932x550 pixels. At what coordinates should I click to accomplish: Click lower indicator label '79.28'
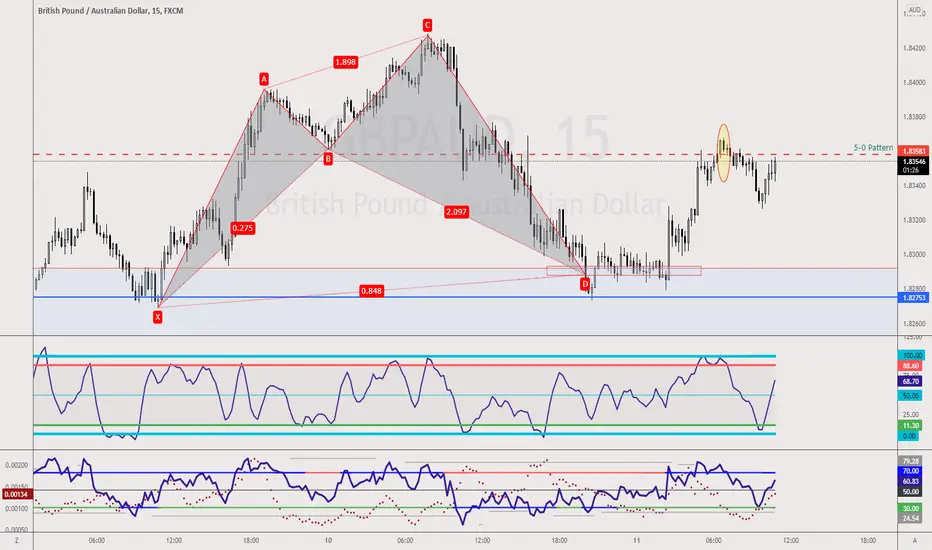[x=911, y=461]
